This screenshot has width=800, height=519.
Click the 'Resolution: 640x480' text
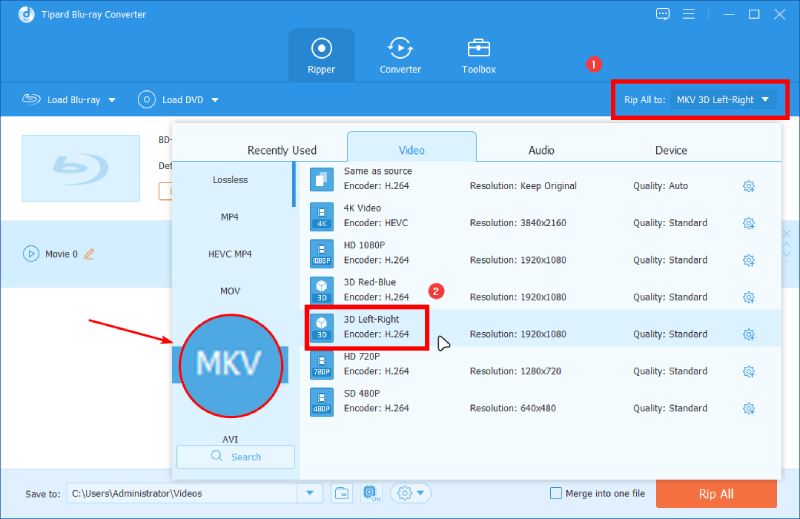pyautogui.click(x=513, y=408)
